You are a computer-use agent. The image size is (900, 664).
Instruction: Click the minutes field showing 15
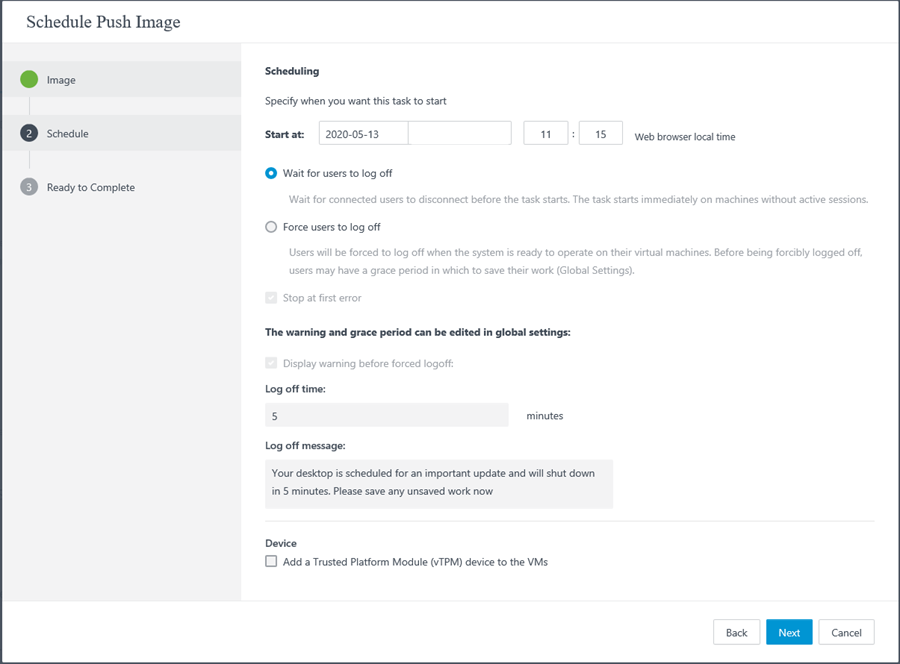click(x=600, y=133)
